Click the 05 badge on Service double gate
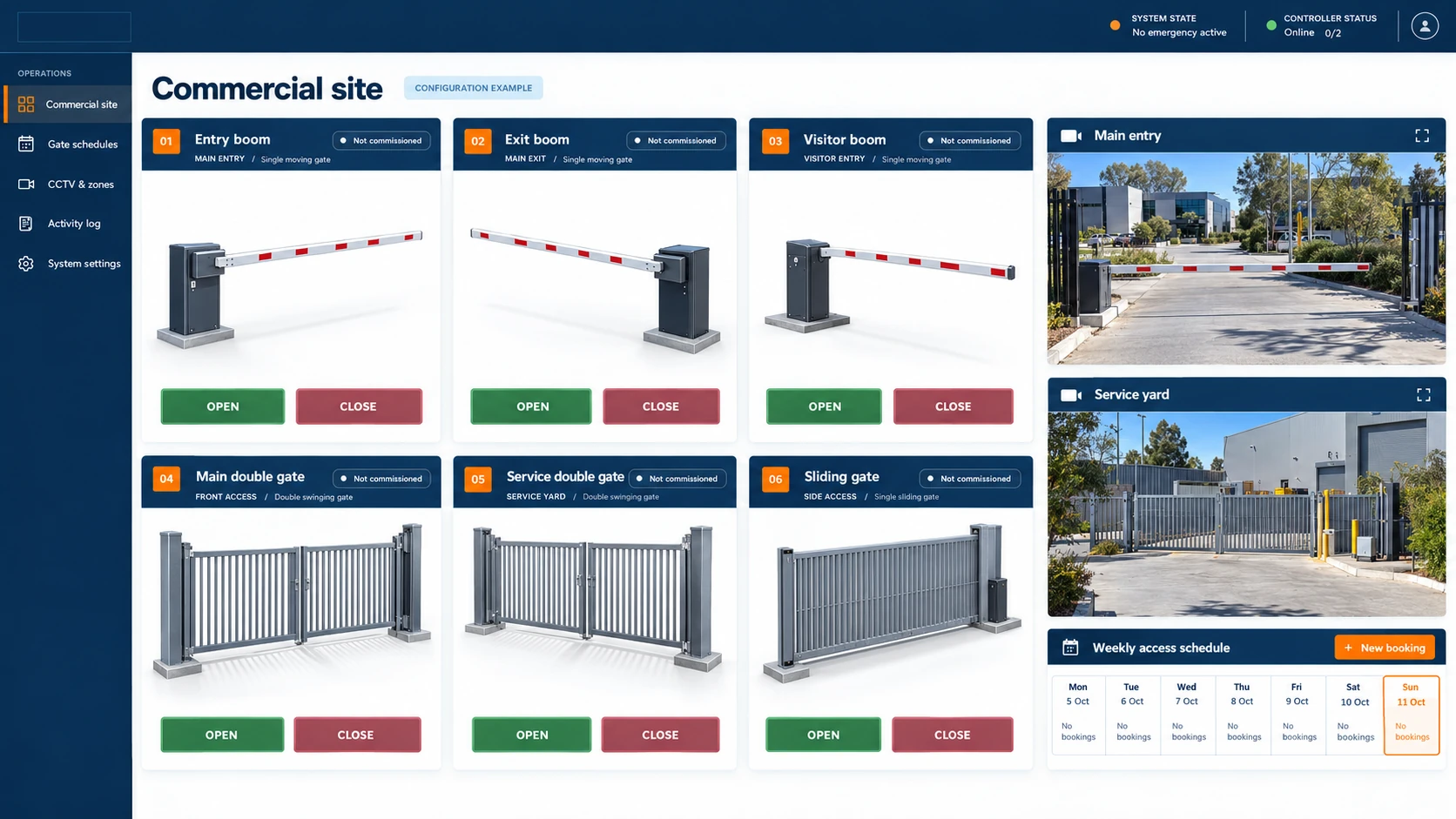This screenshot has height=819, width=1456. tap(478, 479)
